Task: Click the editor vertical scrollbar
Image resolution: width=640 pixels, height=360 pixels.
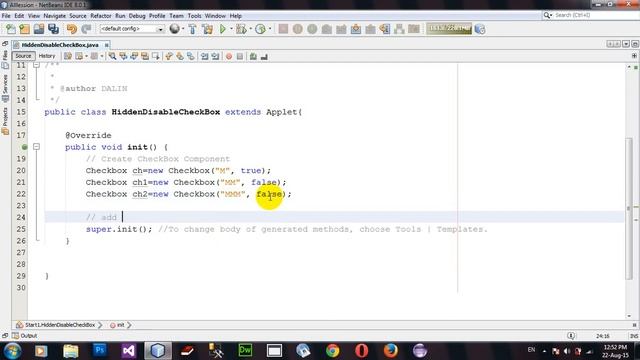Action: 629,208
